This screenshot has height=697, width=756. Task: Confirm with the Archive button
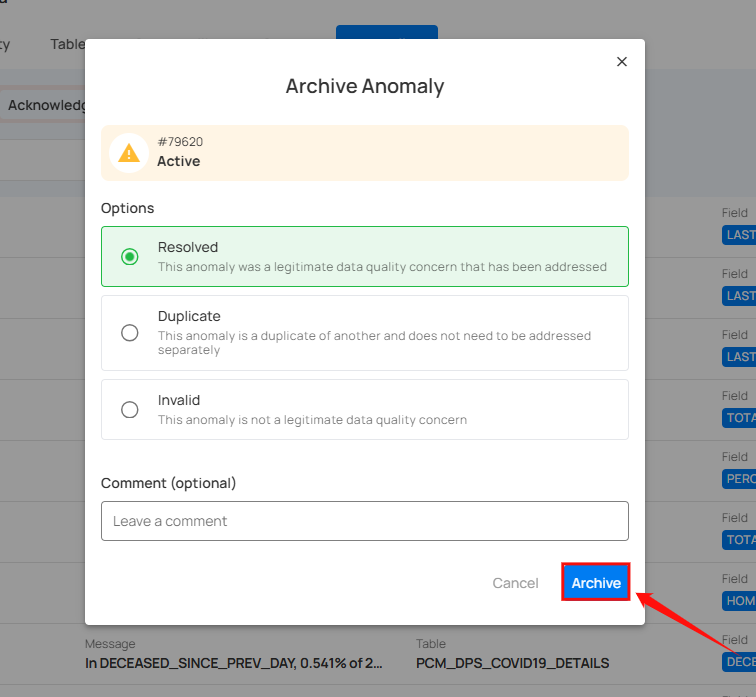(596, 582)
